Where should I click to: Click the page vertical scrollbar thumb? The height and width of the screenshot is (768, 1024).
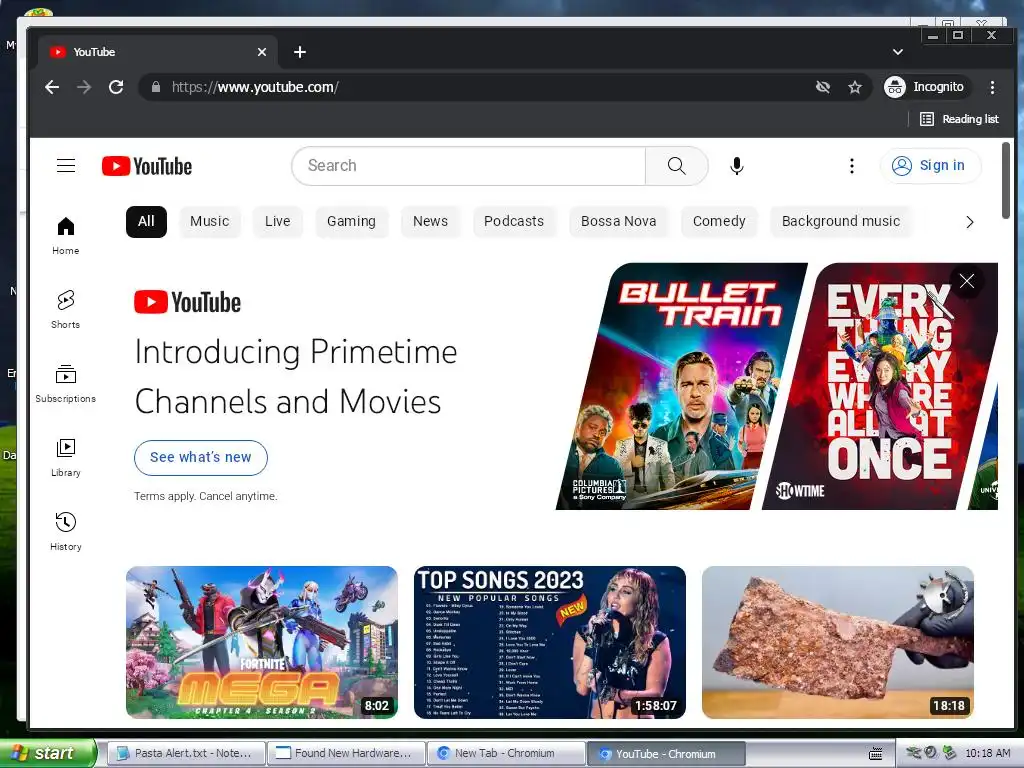(x=1006, y=181)
